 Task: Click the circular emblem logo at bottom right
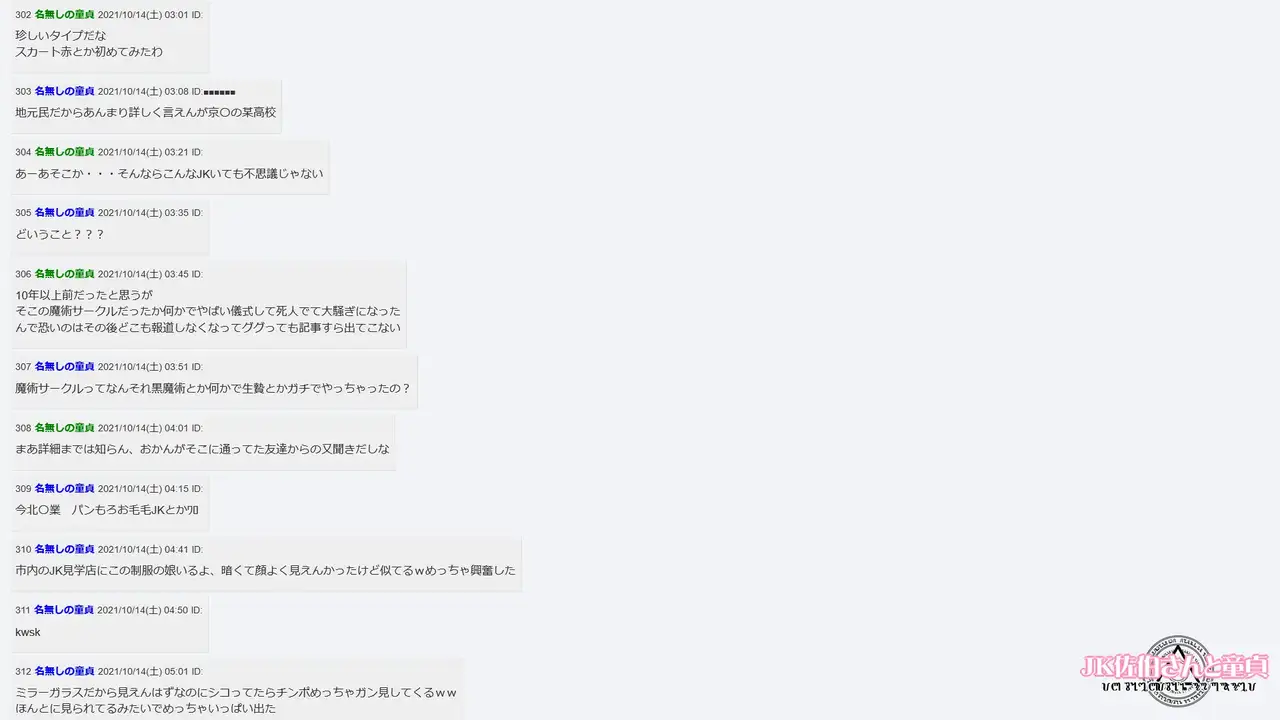tap(1177, 670)
